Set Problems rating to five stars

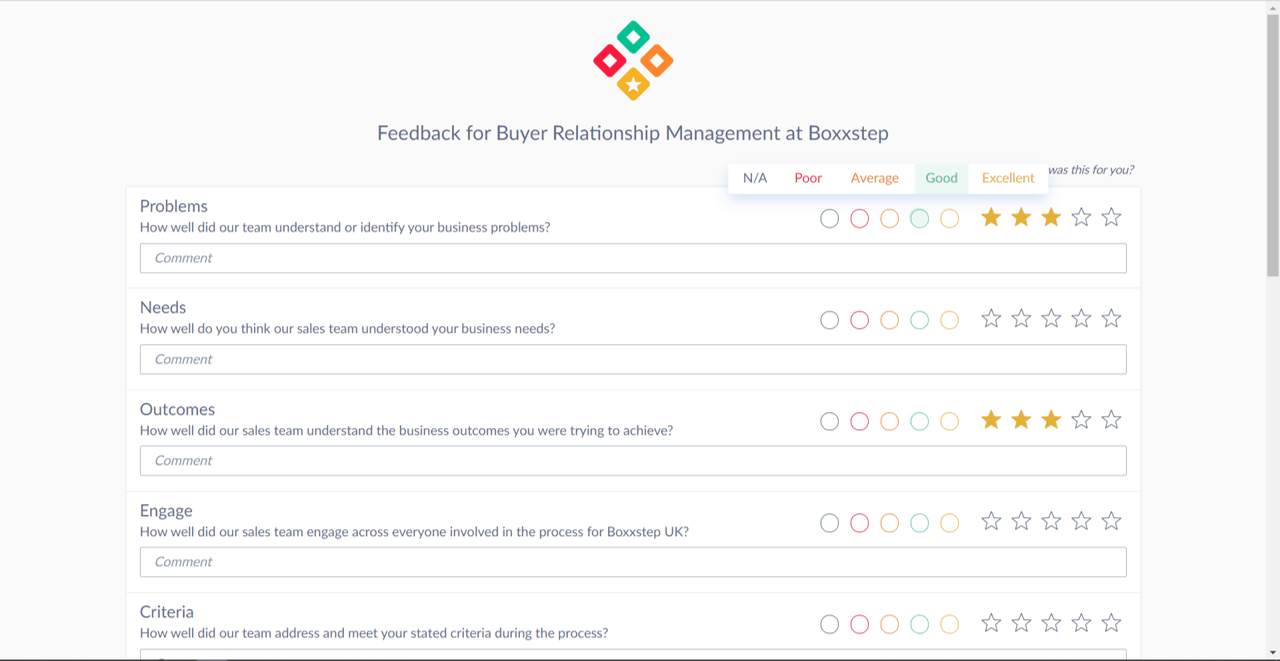[1111, 217]
